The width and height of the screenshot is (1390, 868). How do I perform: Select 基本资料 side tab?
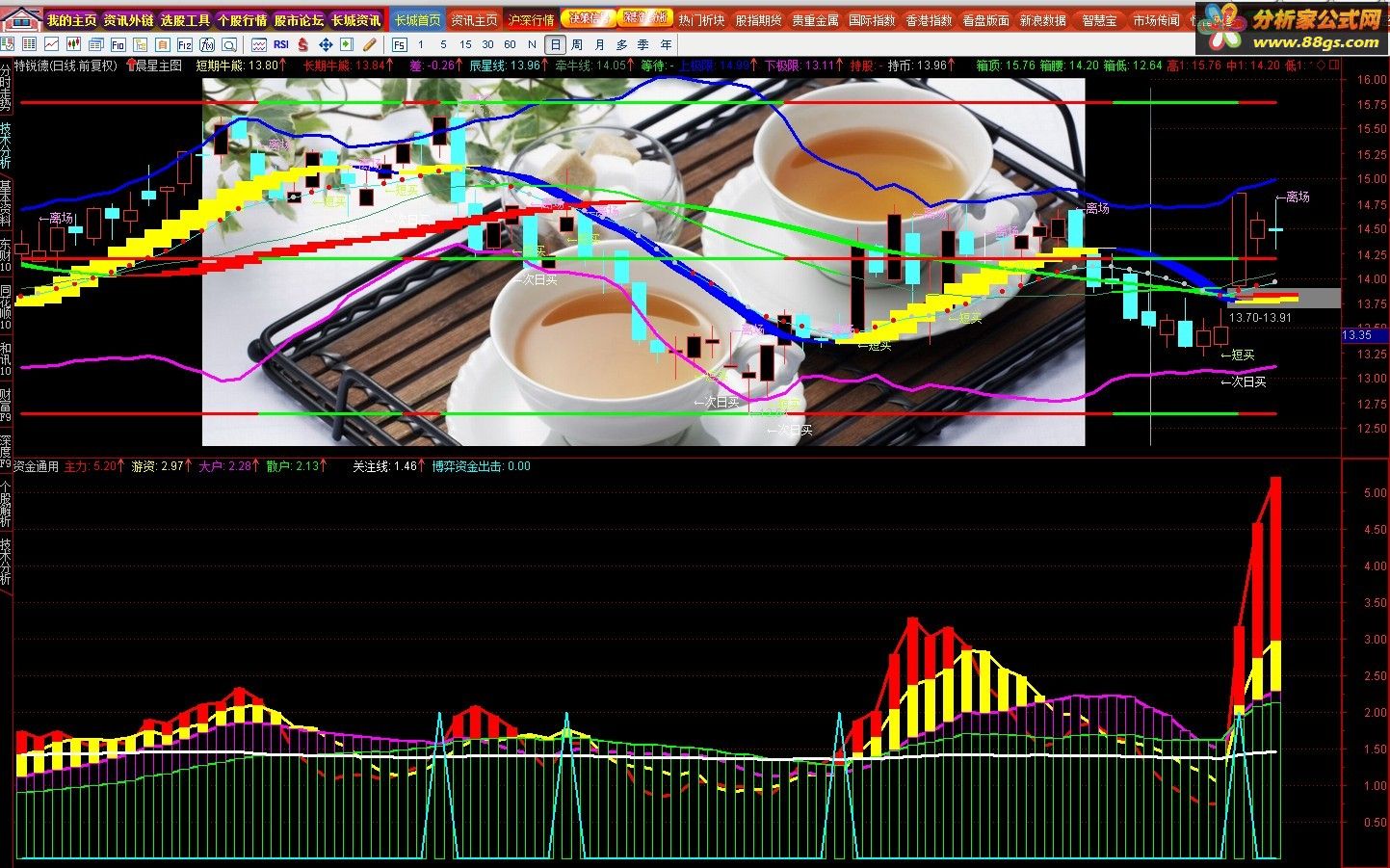tap(6, 203)
